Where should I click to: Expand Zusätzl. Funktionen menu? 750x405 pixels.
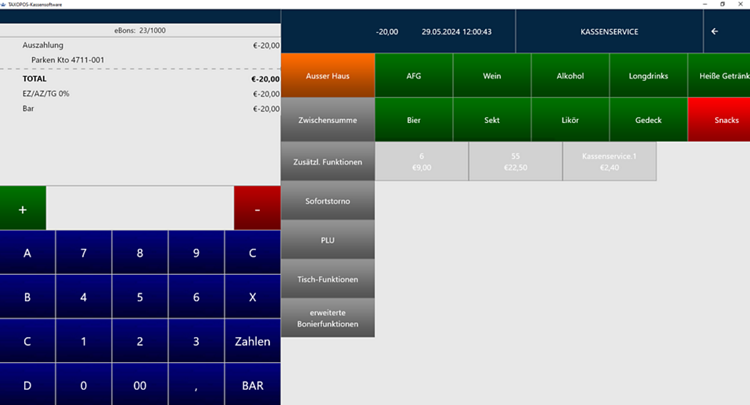pos(328,162)
